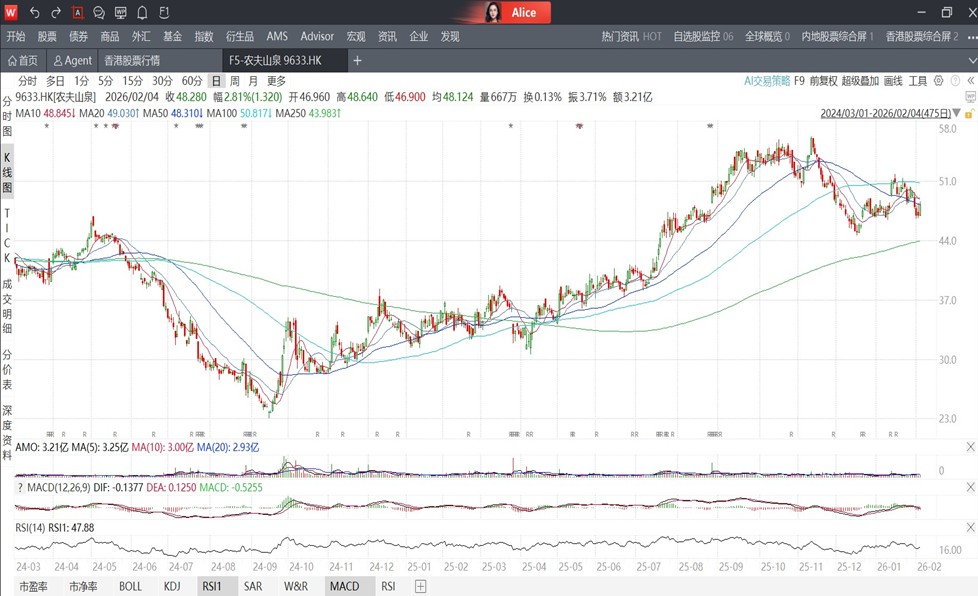This screenshot has height=596, width=978.
Task: Click the Alice assistant button
Action: click(513, 13)
